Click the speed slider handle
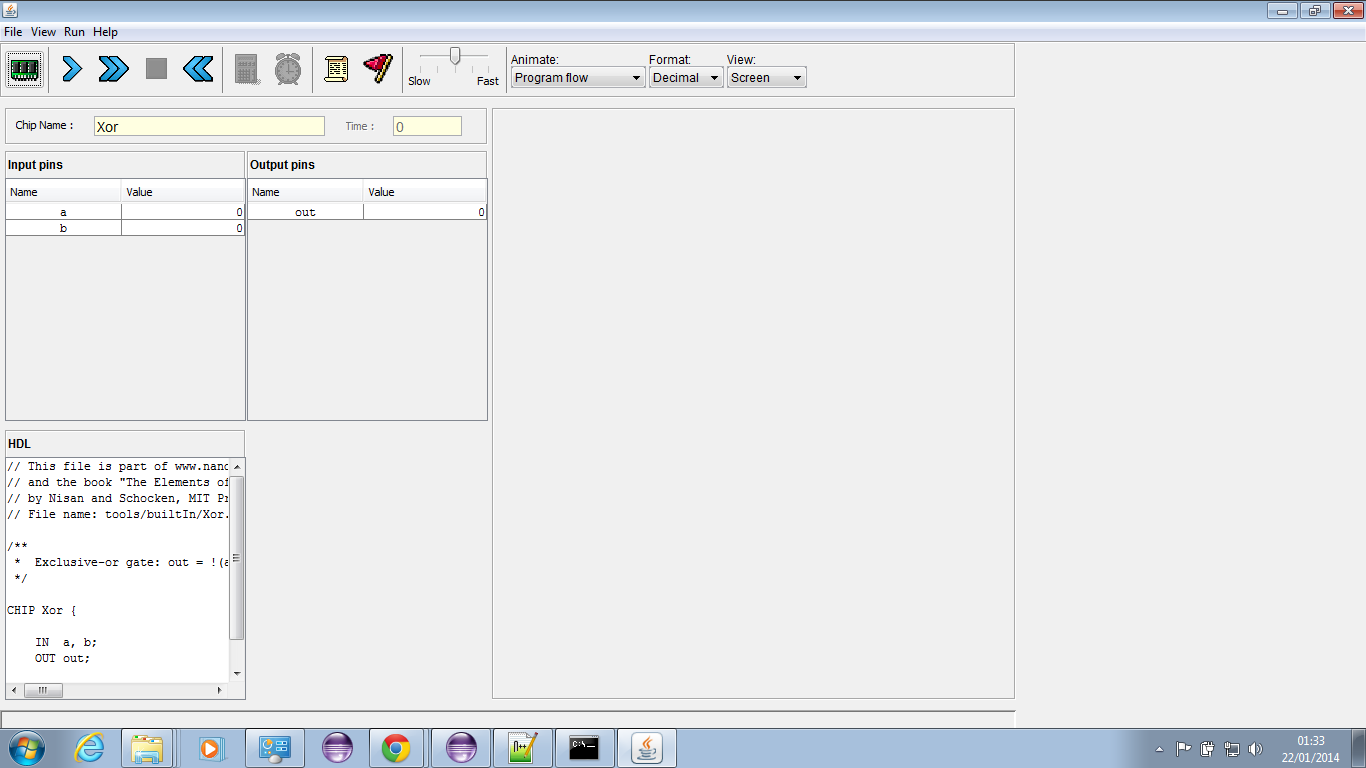The width and height of the screenshot is (1366, 768). pyautogui.click(x=455, y=56)
